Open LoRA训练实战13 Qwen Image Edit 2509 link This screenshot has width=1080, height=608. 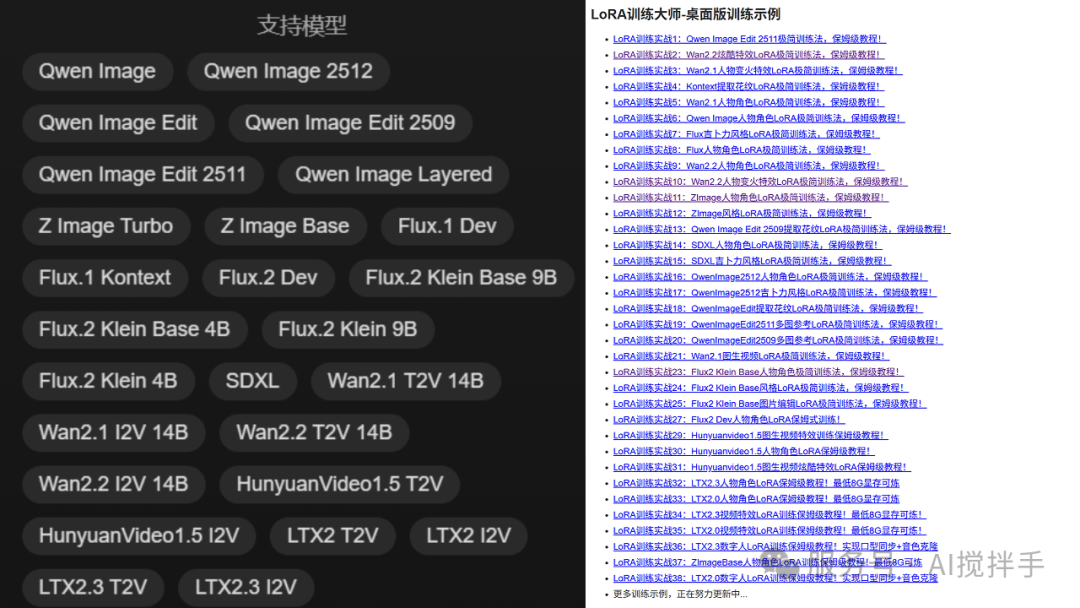782,229
